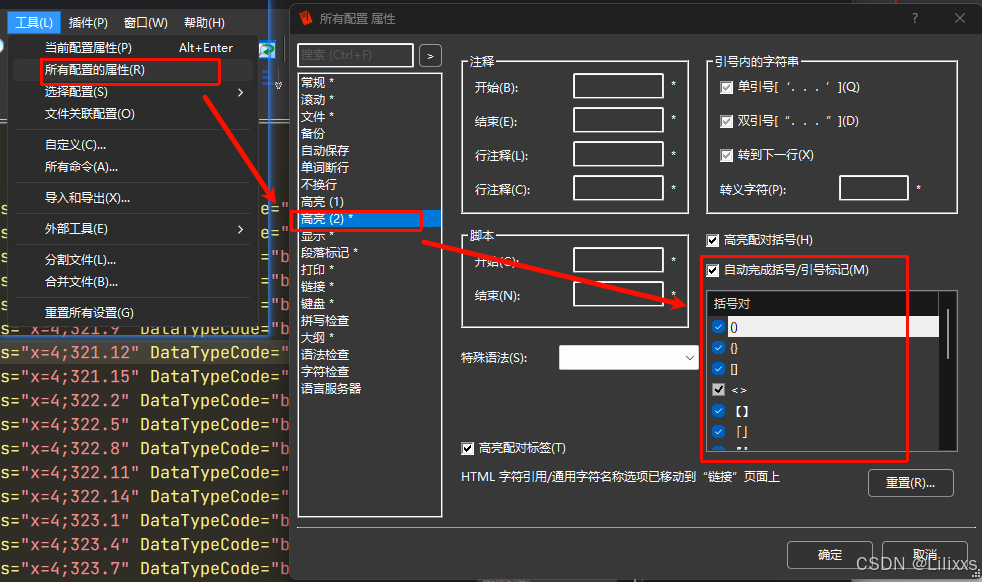Viewport: 982px width, 582px height.
Task: Select 大纲 in the category list
Action: 370,338
